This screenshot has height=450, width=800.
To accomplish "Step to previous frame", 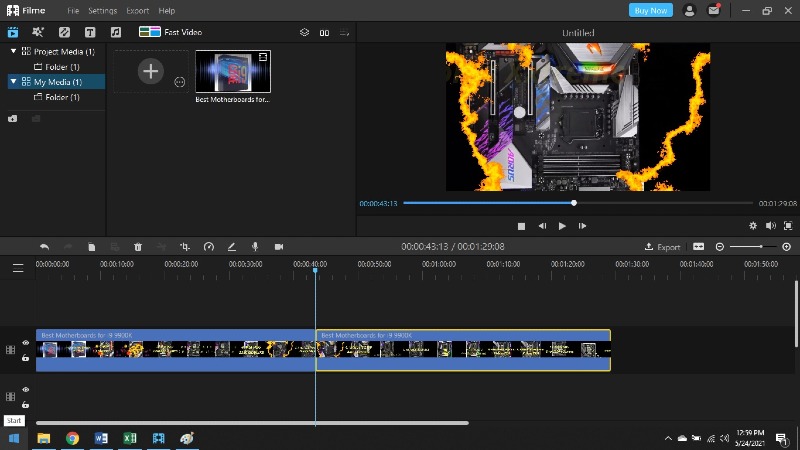I will [x=542, y=226].
